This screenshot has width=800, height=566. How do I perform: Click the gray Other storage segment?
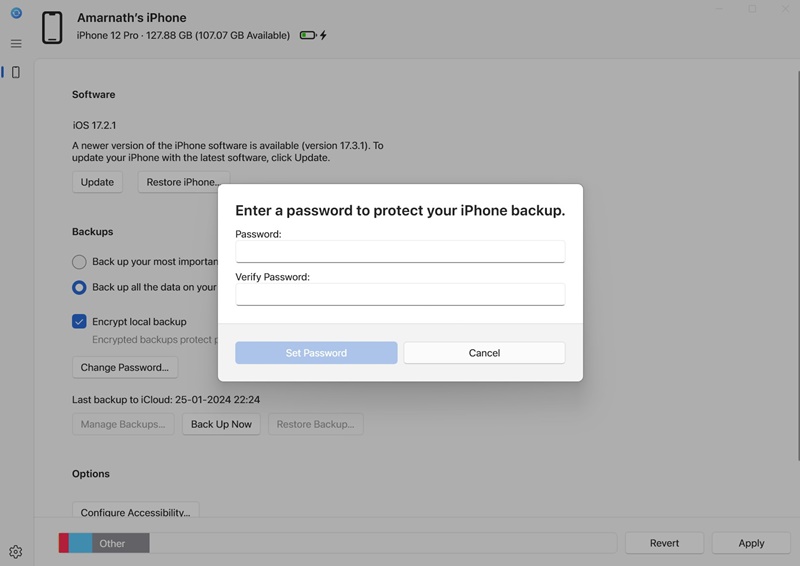coord(120,543)
